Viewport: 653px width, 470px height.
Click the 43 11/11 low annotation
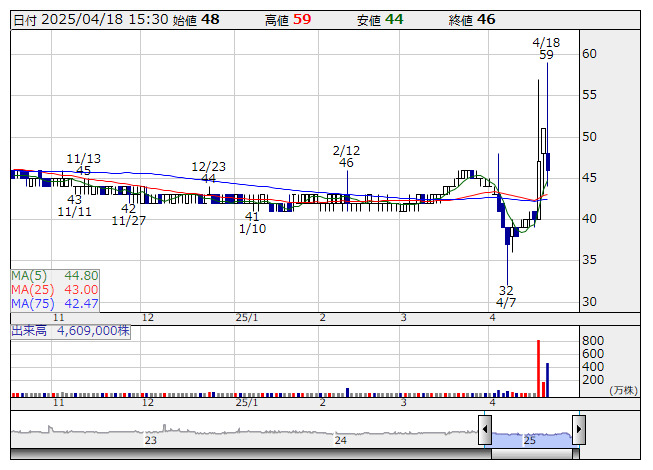(75, 206)
